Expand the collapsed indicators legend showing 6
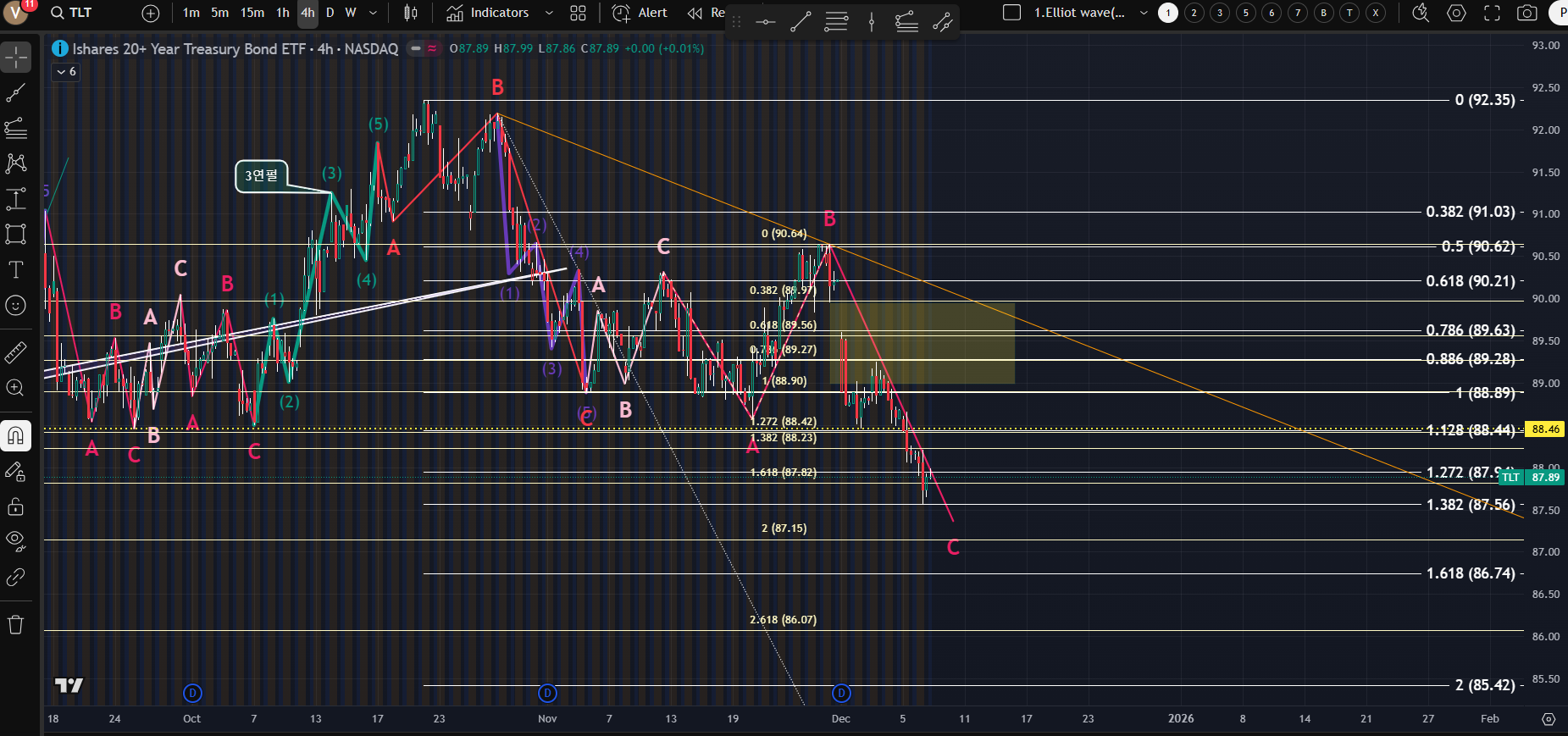This screenshot has width=1568, height=736. tap(66, 72)
